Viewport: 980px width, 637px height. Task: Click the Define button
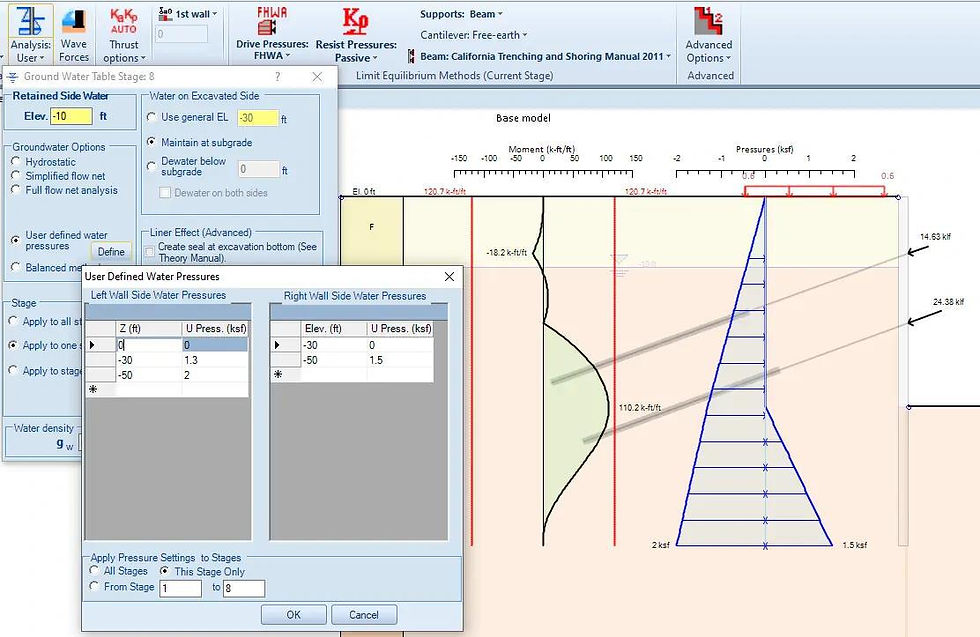(111, 251)
